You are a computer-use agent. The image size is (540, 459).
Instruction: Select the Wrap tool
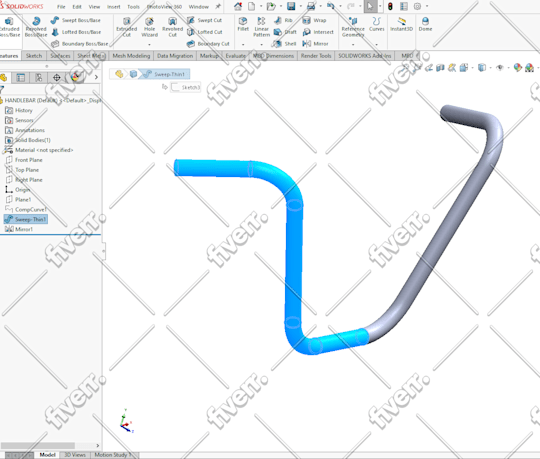click(x=314, y=20)
